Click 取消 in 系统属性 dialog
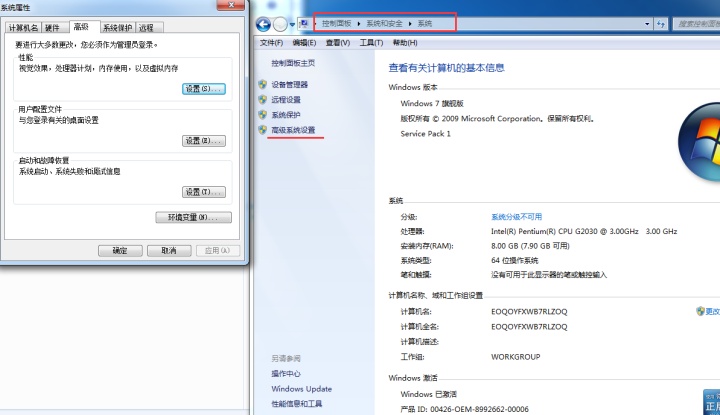This screenshot has width=720, height=415. [169, 251]
